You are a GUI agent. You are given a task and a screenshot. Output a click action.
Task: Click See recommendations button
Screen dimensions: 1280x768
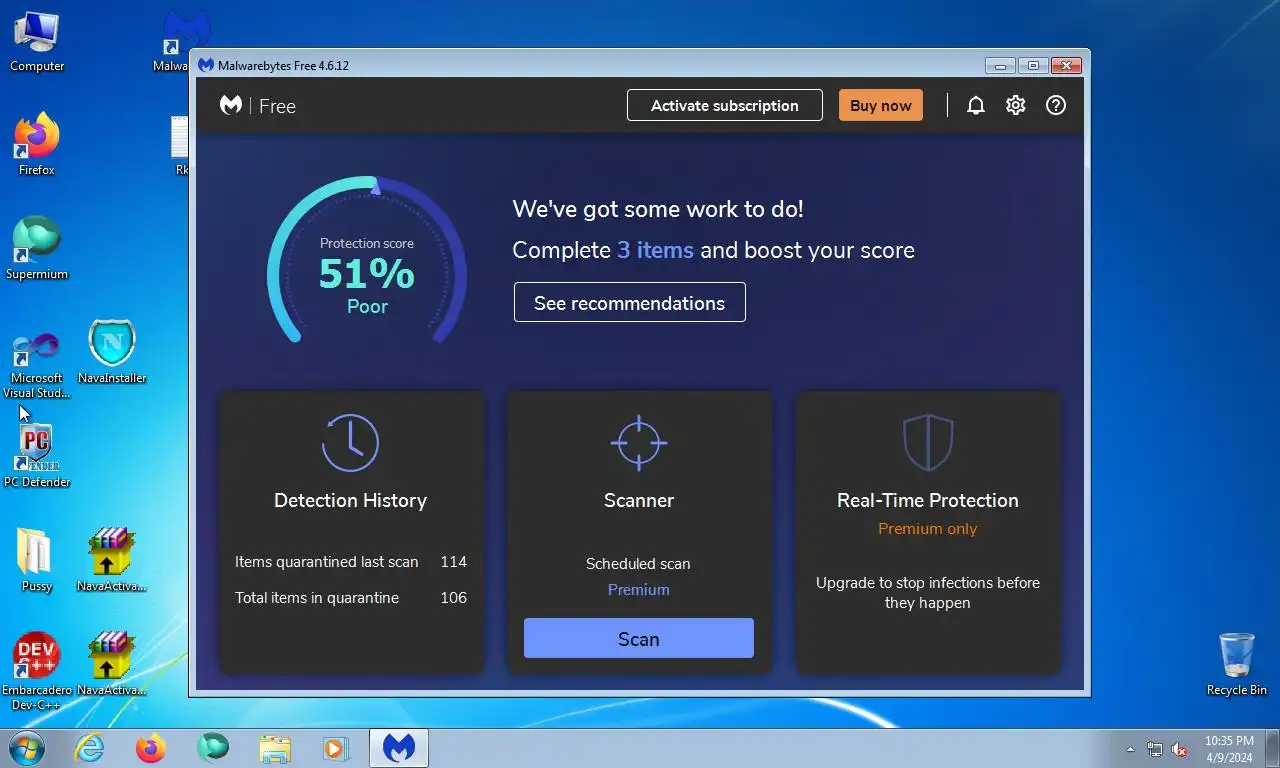tap(630, 302)
